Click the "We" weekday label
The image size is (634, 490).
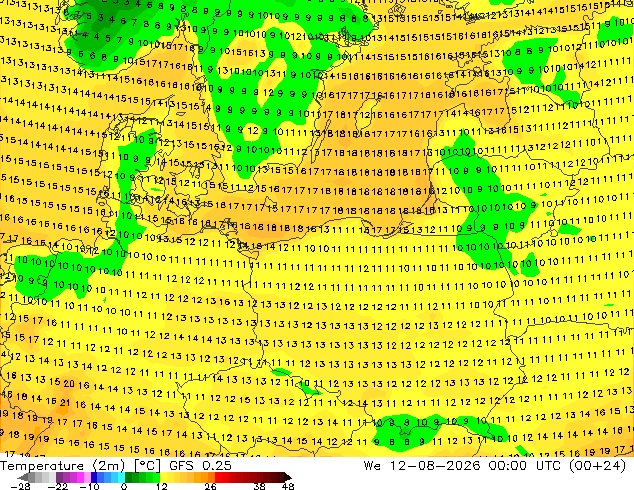tap(372, 466)
